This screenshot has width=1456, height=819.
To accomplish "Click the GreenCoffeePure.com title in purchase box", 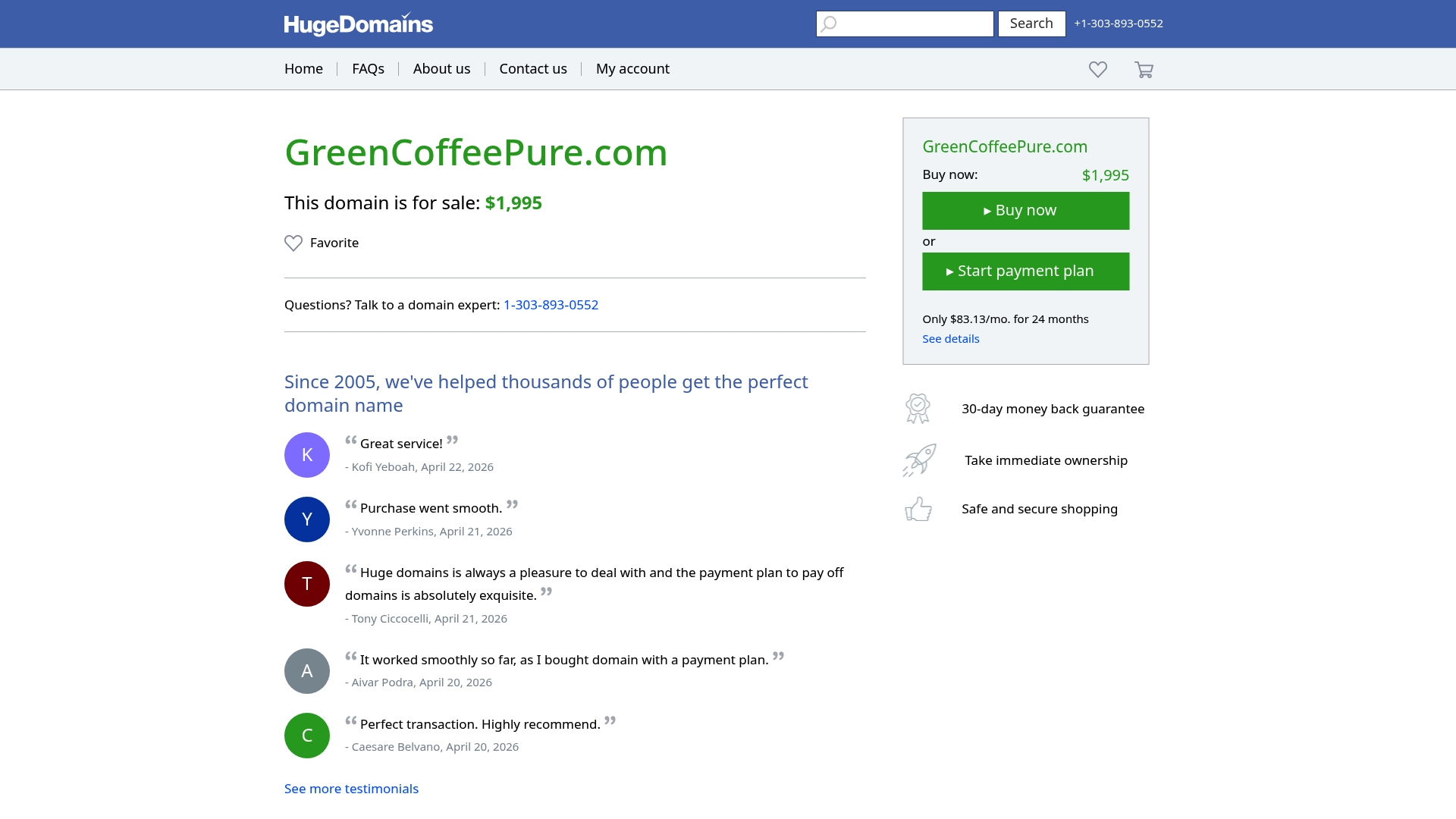I will pyautogui.click(x=1005, y=147).
